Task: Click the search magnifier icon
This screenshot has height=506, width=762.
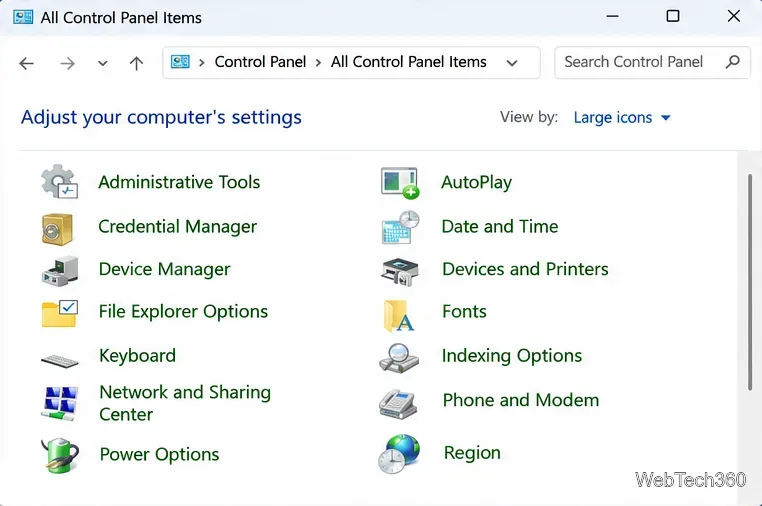Action: click(x=732, y=62)
